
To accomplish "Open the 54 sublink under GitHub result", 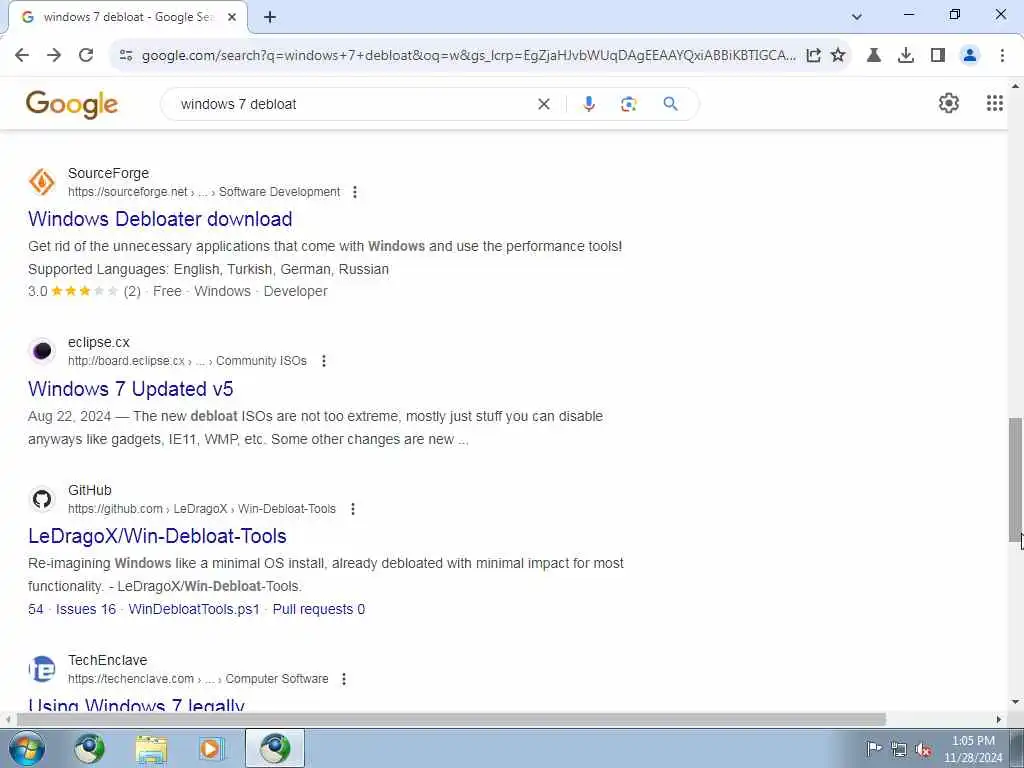I will [35, 609].
